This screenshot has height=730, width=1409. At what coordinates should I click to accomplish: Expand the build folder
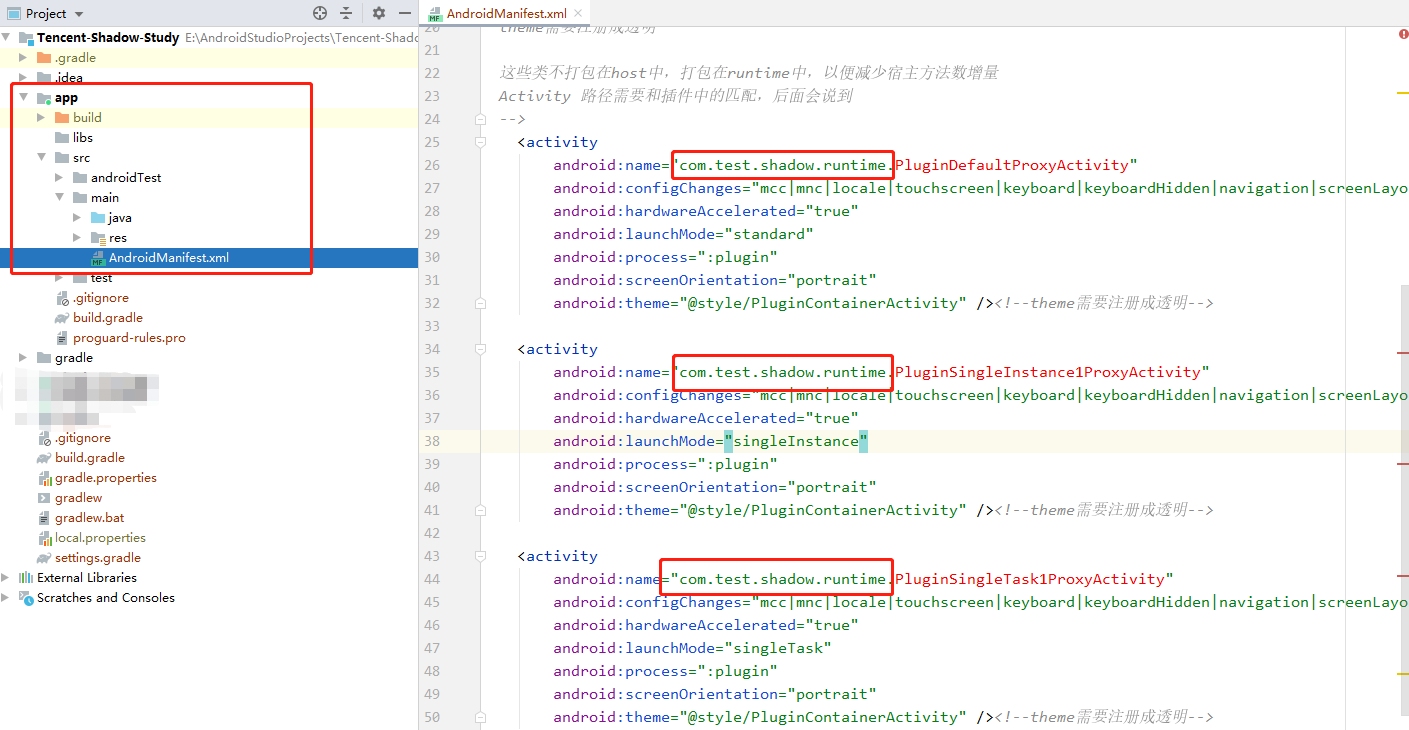click(x=39, y=117)
